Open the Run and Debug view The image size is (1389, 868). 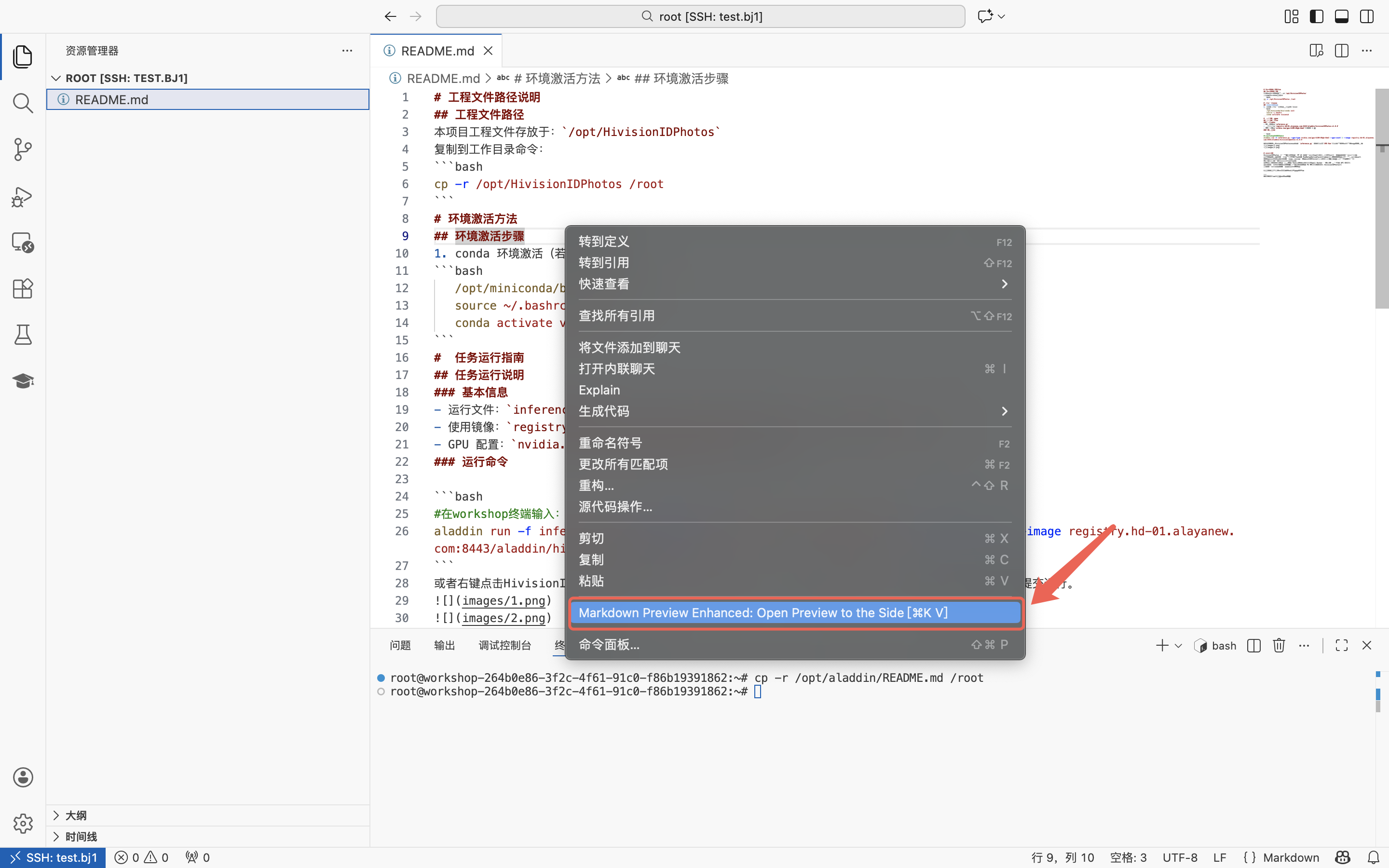tap(22, 196)
